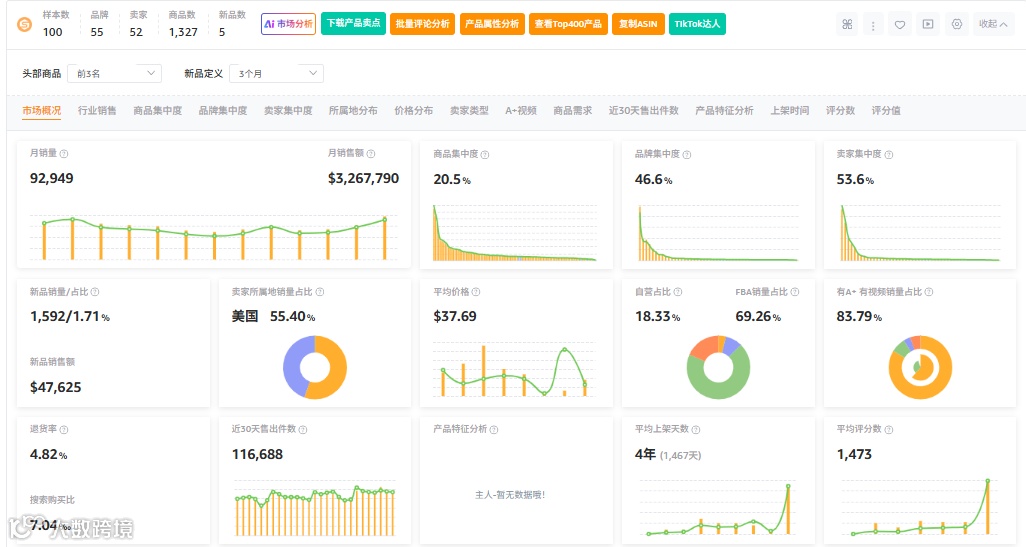Screen dimensions: 1026x547
Task: Click help icon next to 平均评分数
Action: (889, 429)
